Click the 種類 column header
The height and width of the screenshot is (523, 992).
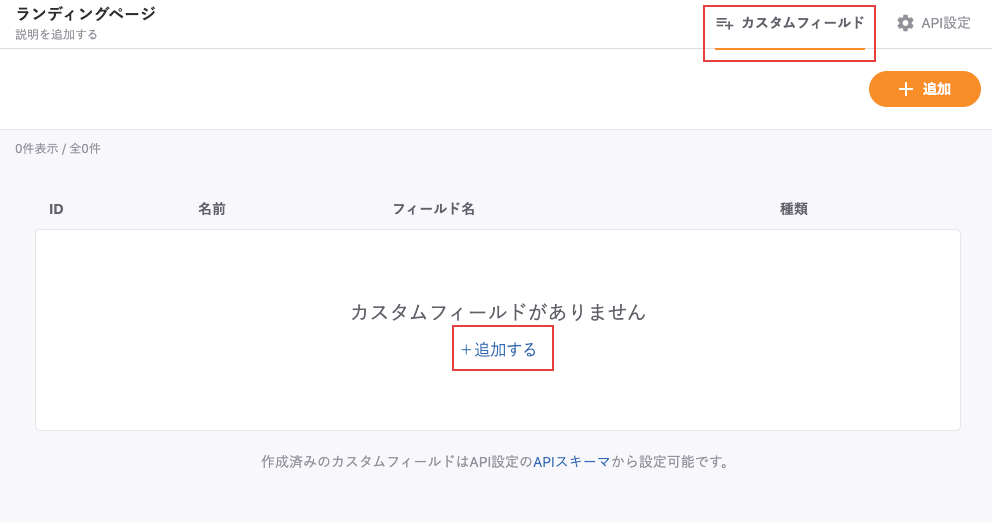pyautogui.click(x=794, y=209)
